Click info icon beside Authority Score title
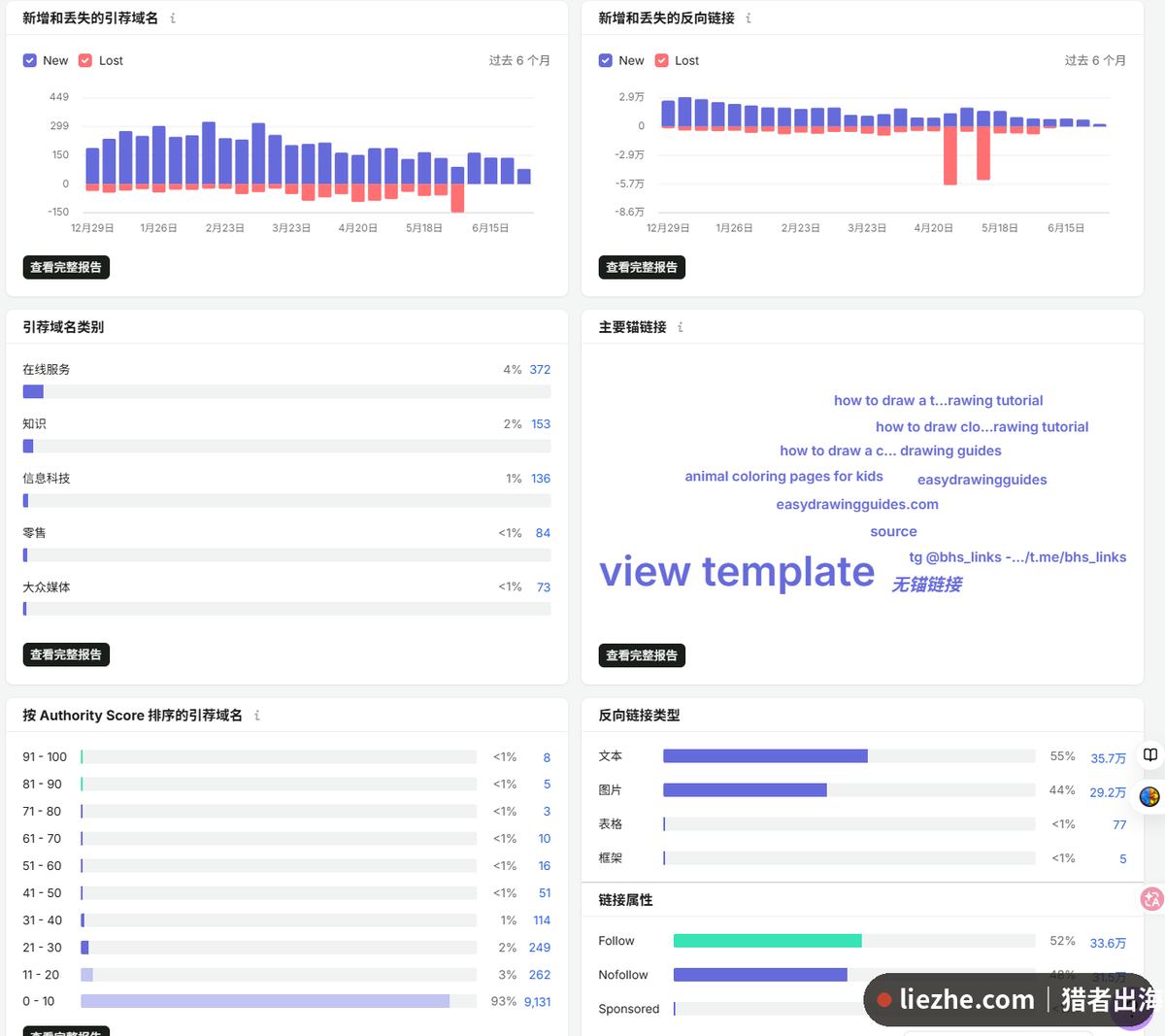This screenshot has height=1036, width=1165. tap(257, 716)
